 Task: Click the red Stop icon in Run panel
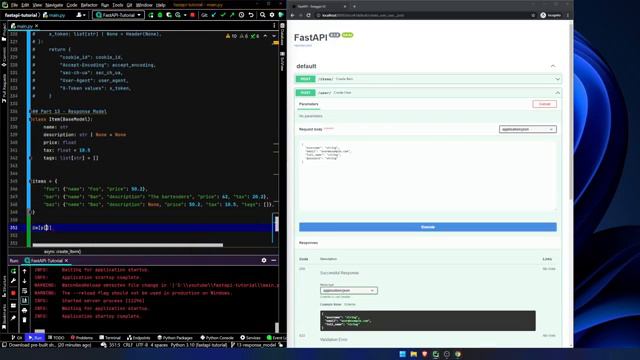tap(13, 293)
